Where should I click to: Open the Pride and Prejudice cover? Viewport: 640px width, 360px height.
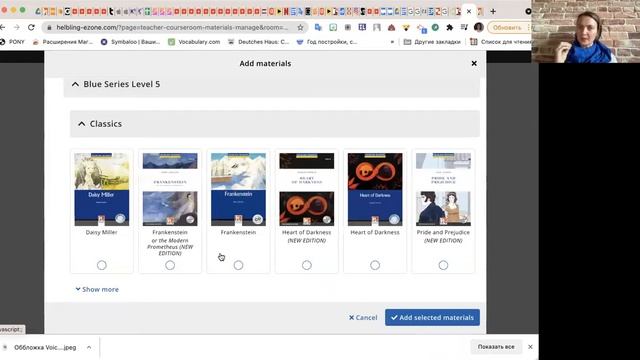(x=443, y=189)
